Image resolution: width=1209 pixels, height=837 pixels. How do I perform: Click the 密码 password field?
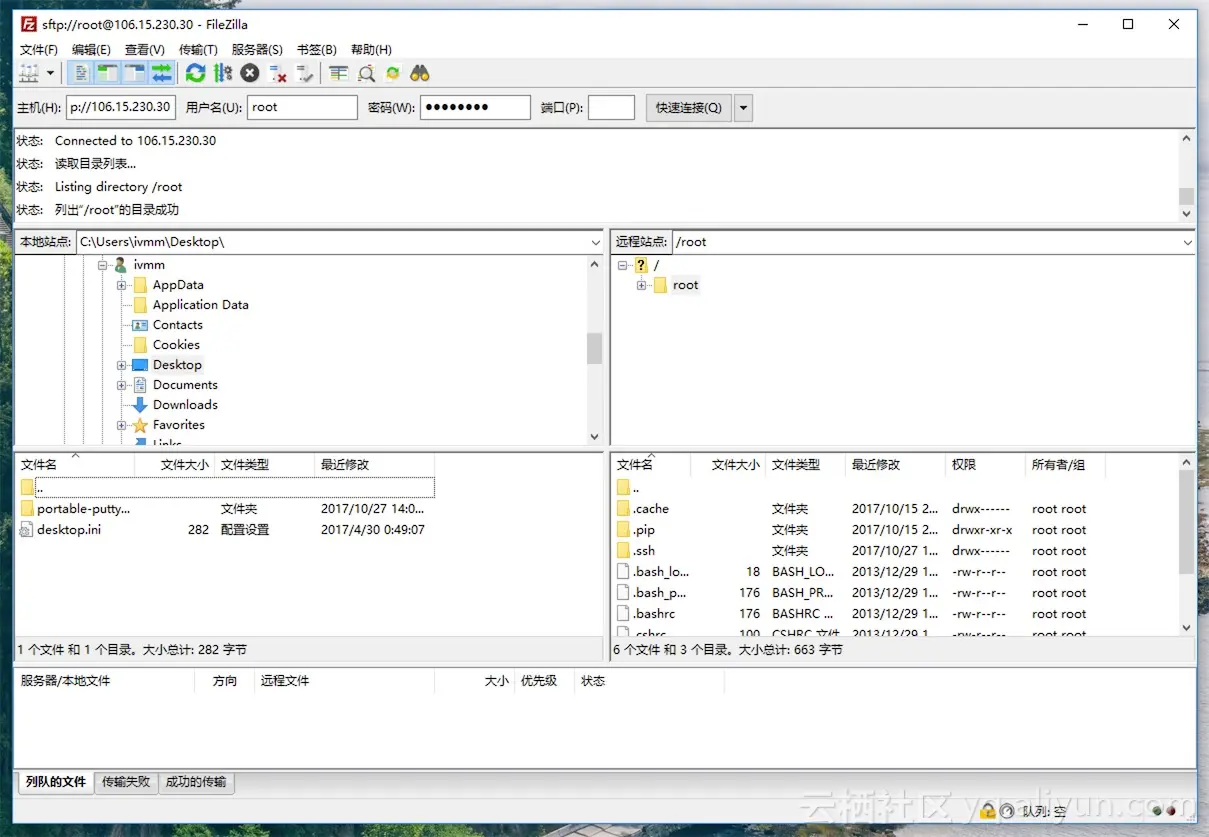click(475, 107)
